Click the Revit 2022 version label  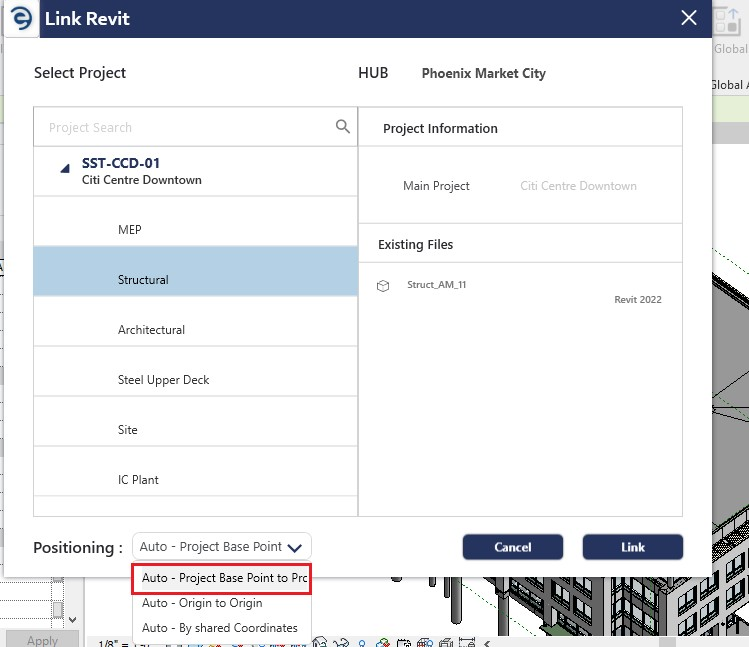click(638, 300)
